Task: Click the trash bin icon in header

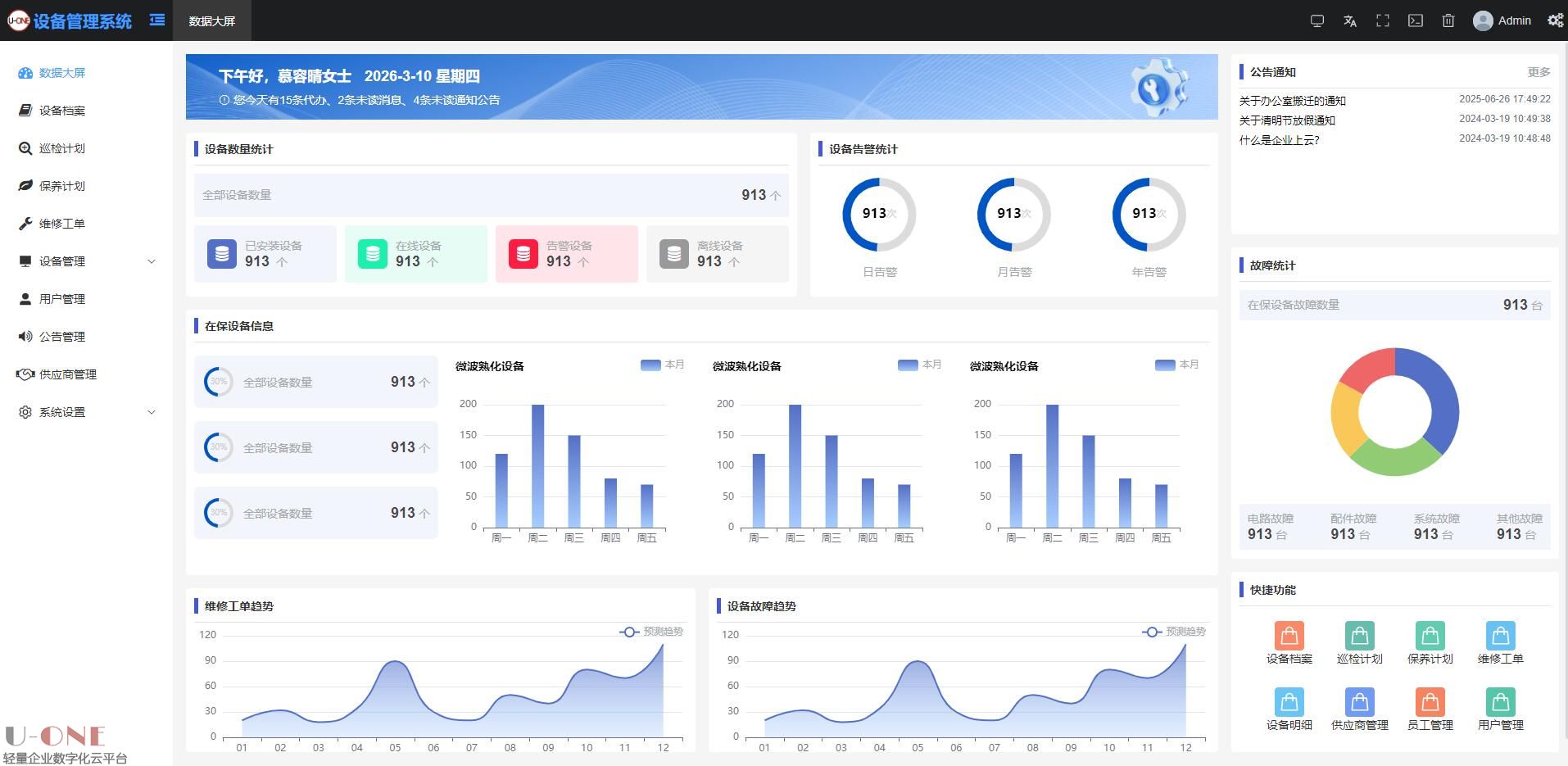Action: point(1448,21)
